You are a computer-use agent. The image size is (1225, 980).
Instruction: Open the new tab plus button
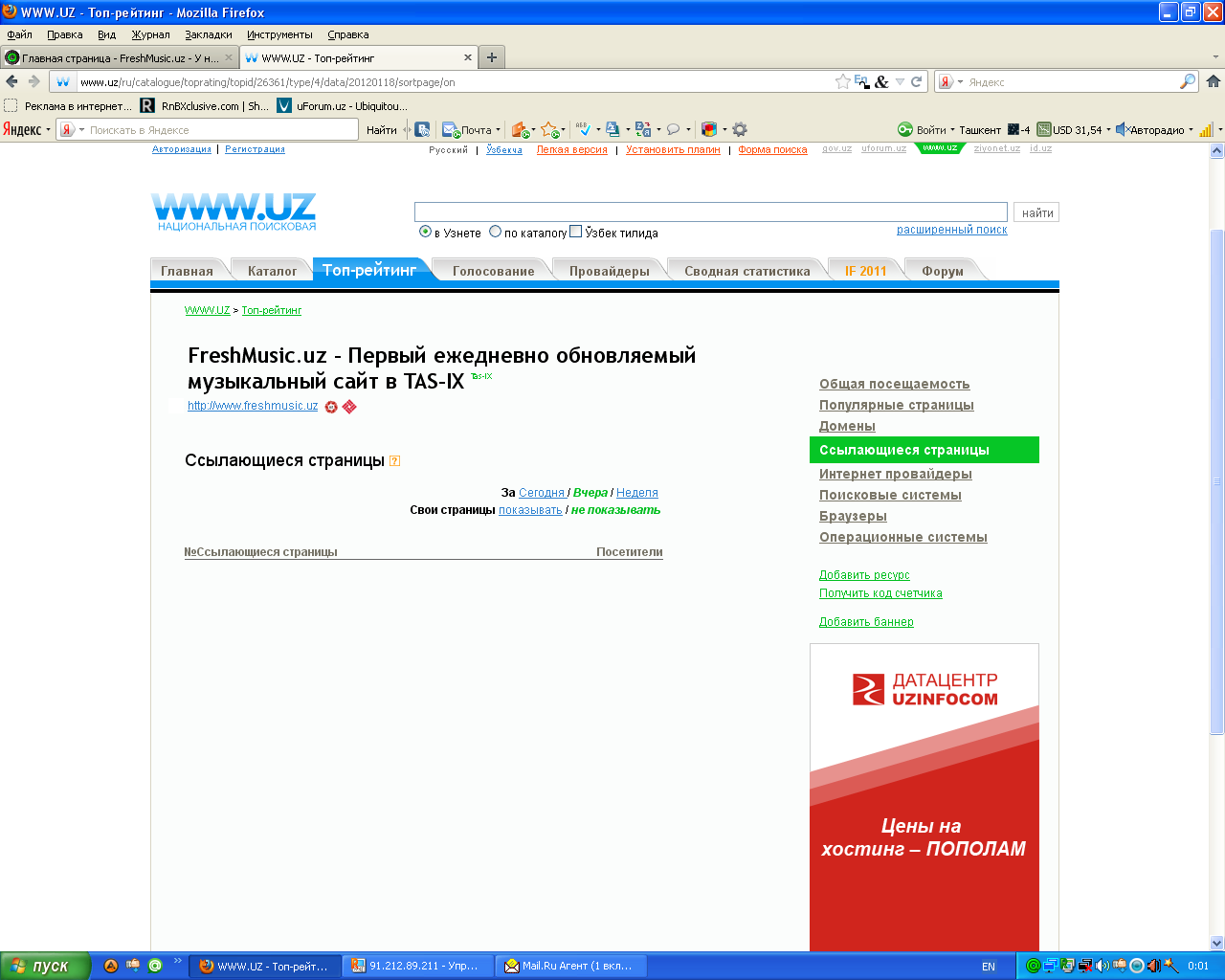[491, 57]
